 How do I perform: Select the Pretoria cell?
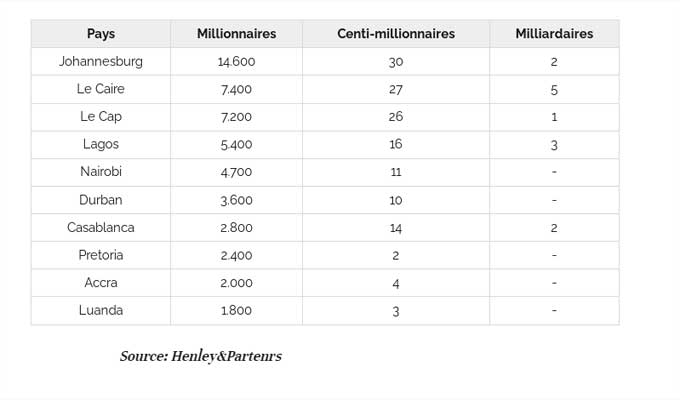(101, 255)
